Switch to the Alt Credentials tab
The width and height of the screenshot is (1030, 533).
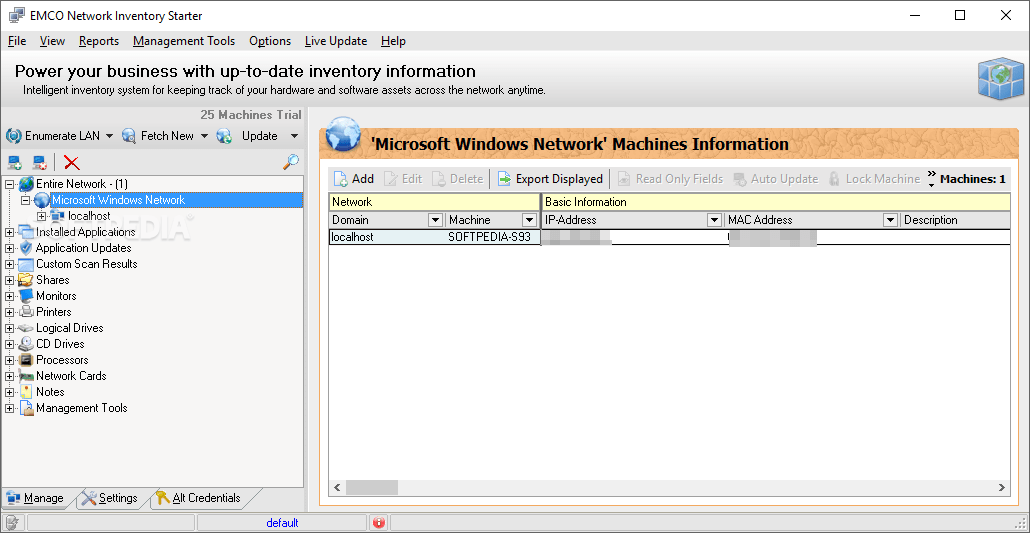point(199,498)
